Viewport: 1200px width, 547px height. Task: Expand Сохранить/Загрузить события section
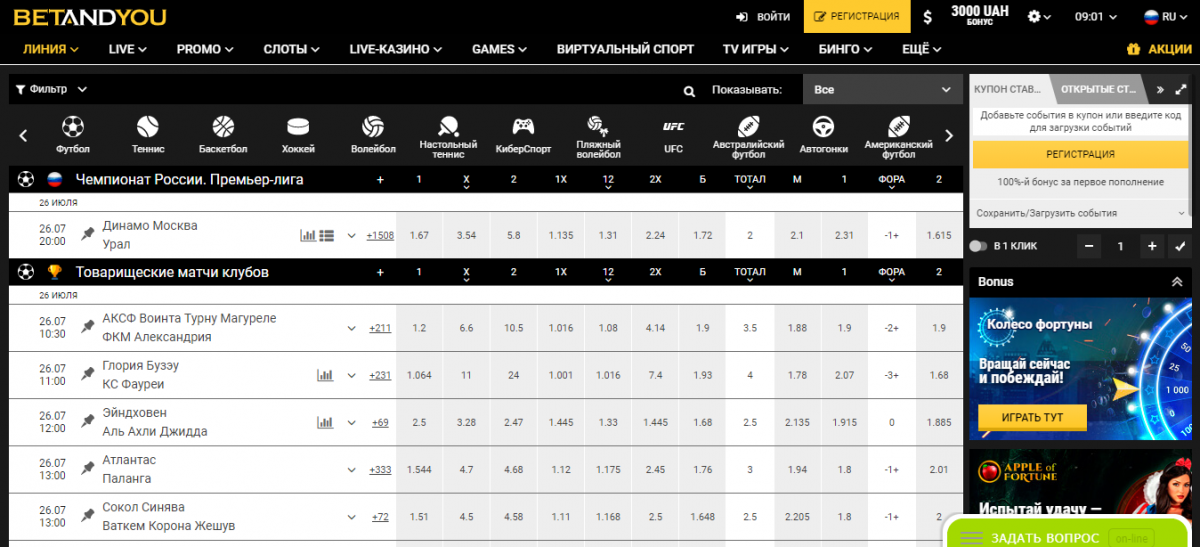tap(1080, 213)
